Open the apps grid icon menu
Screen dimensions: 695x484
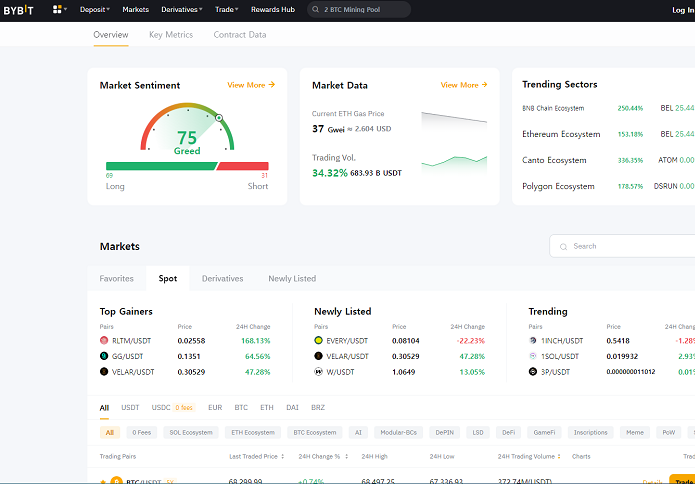[59, 9]
